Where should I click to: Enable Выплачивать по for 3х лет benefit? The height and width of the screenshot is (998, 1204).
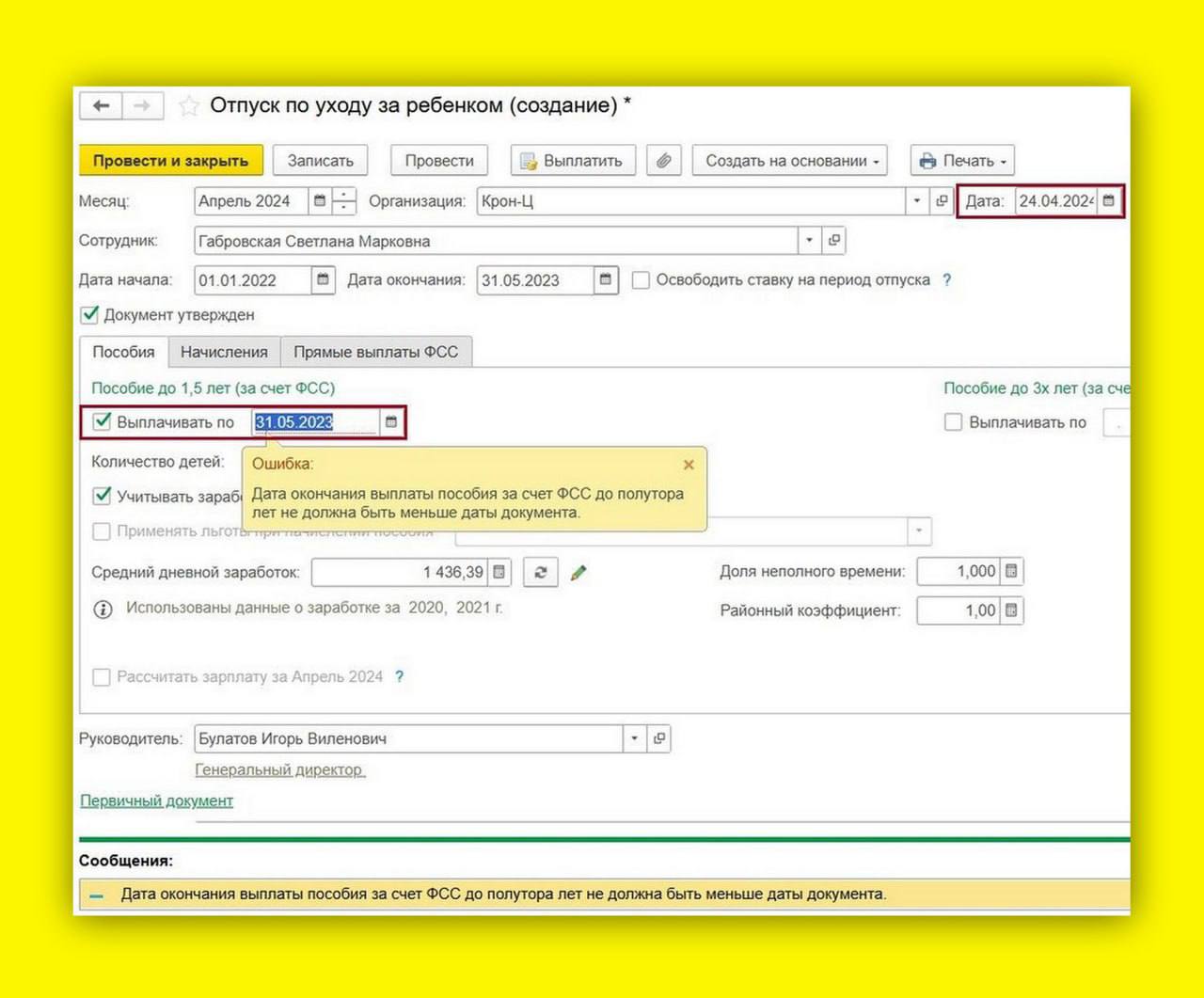pyautogui.click(x=953, y=422)
